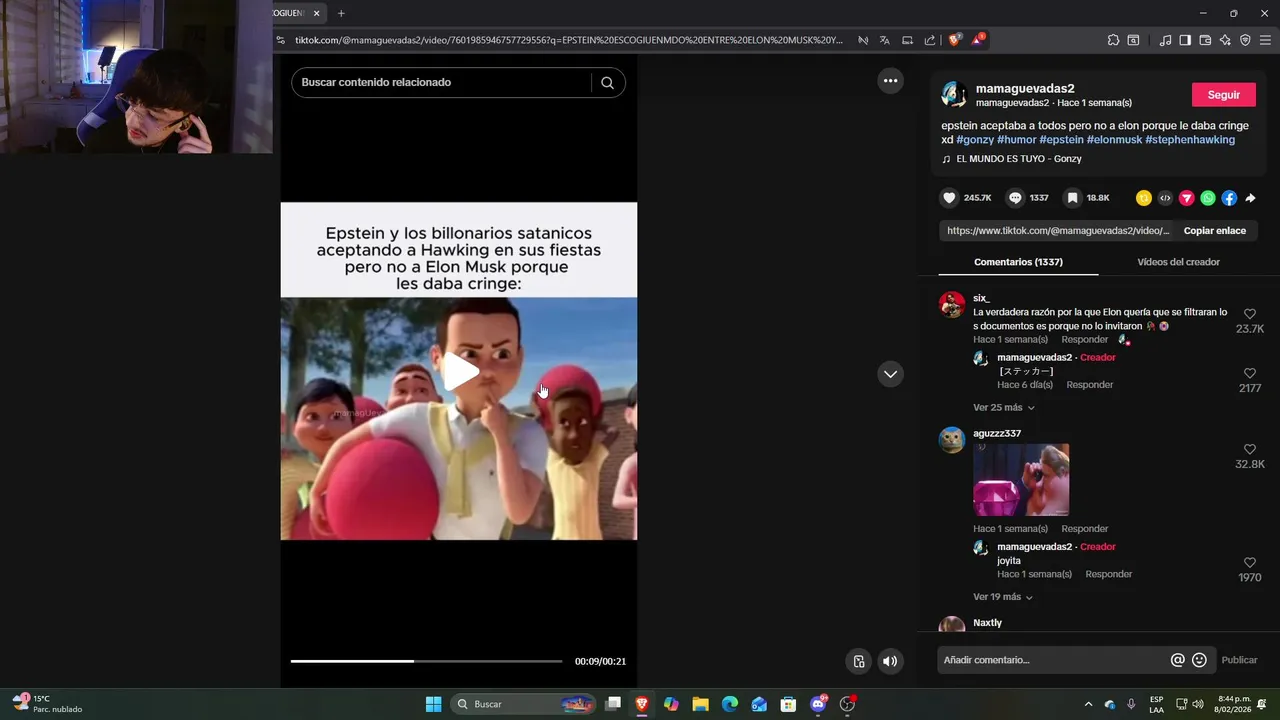This screenshot has width=1280, height=720.
Task: Expand 'Ver 19 más' replies
Action: [1003, 597]
